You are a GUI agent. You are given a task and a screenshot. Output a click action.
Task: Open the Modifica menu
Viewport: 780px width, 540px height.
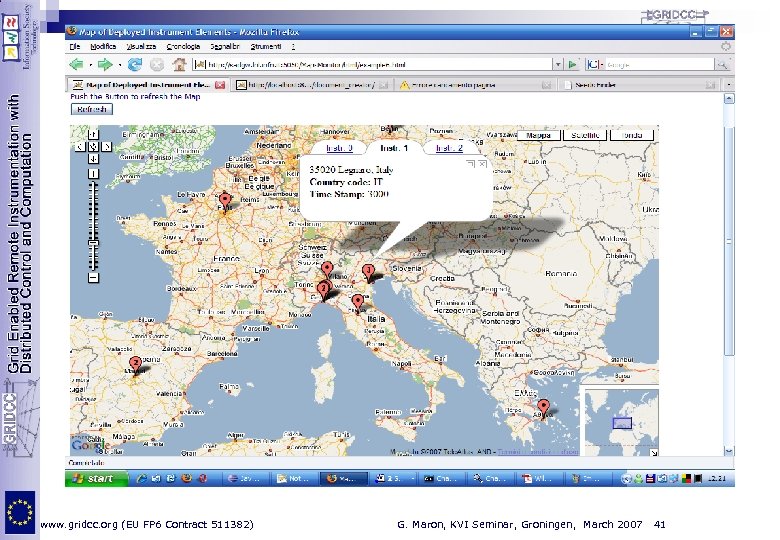pyautogui.click(x=103, y=46)
